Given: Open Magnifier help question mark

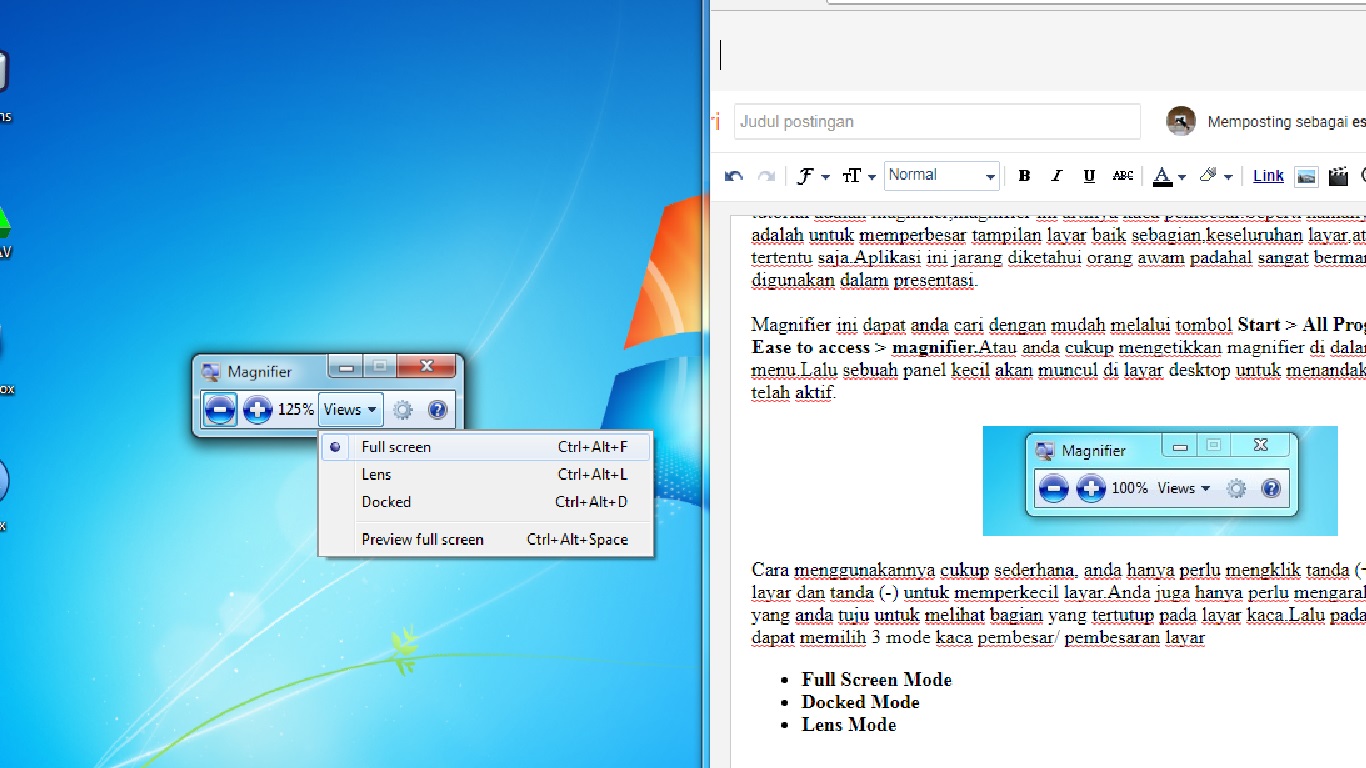Looking at the screenshot, I should (x=437, y=409).
